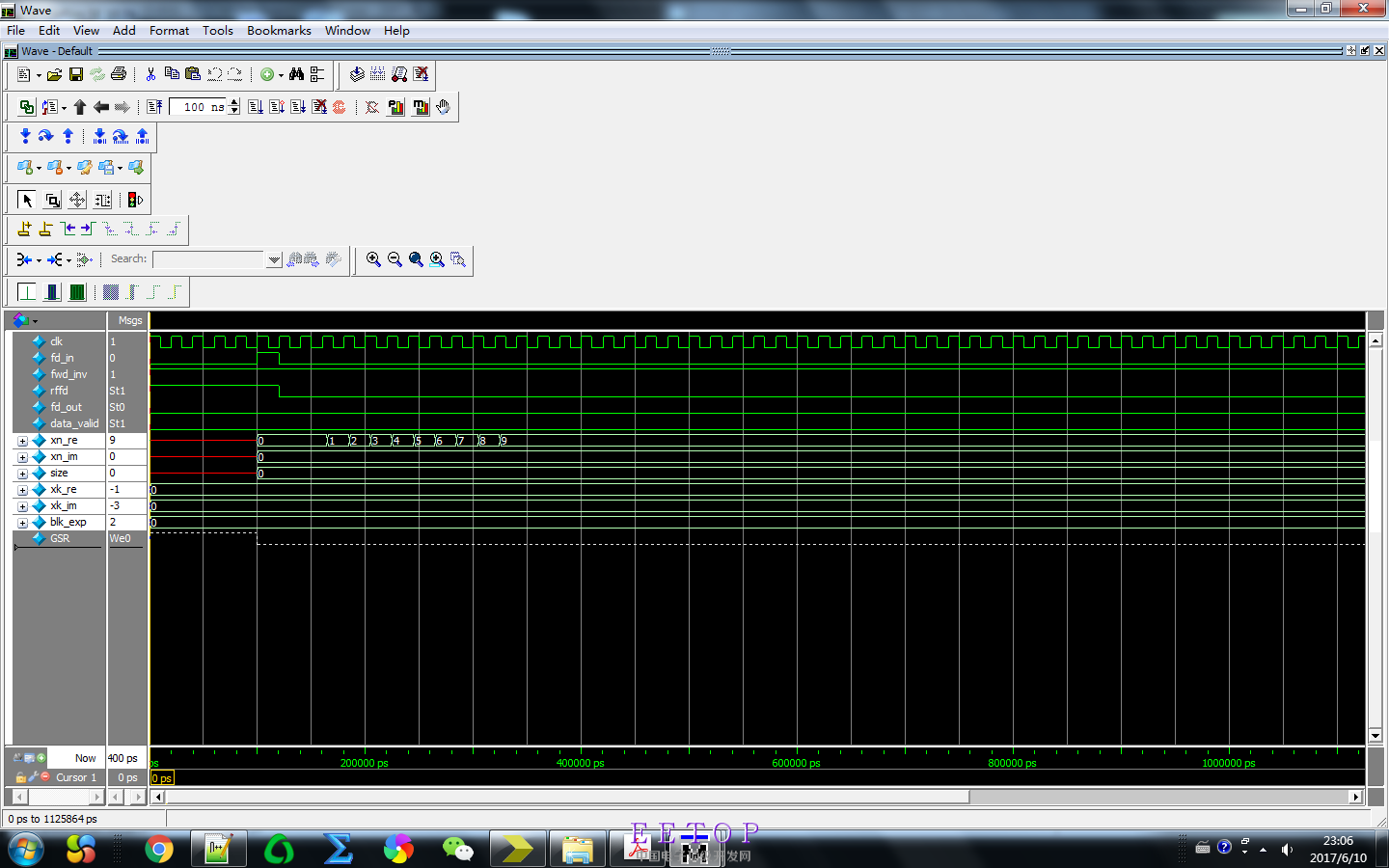This screenshot has height=868, width=1389.
Task: Click the Zoom Full icon
Action: click(x=416, y=259)
